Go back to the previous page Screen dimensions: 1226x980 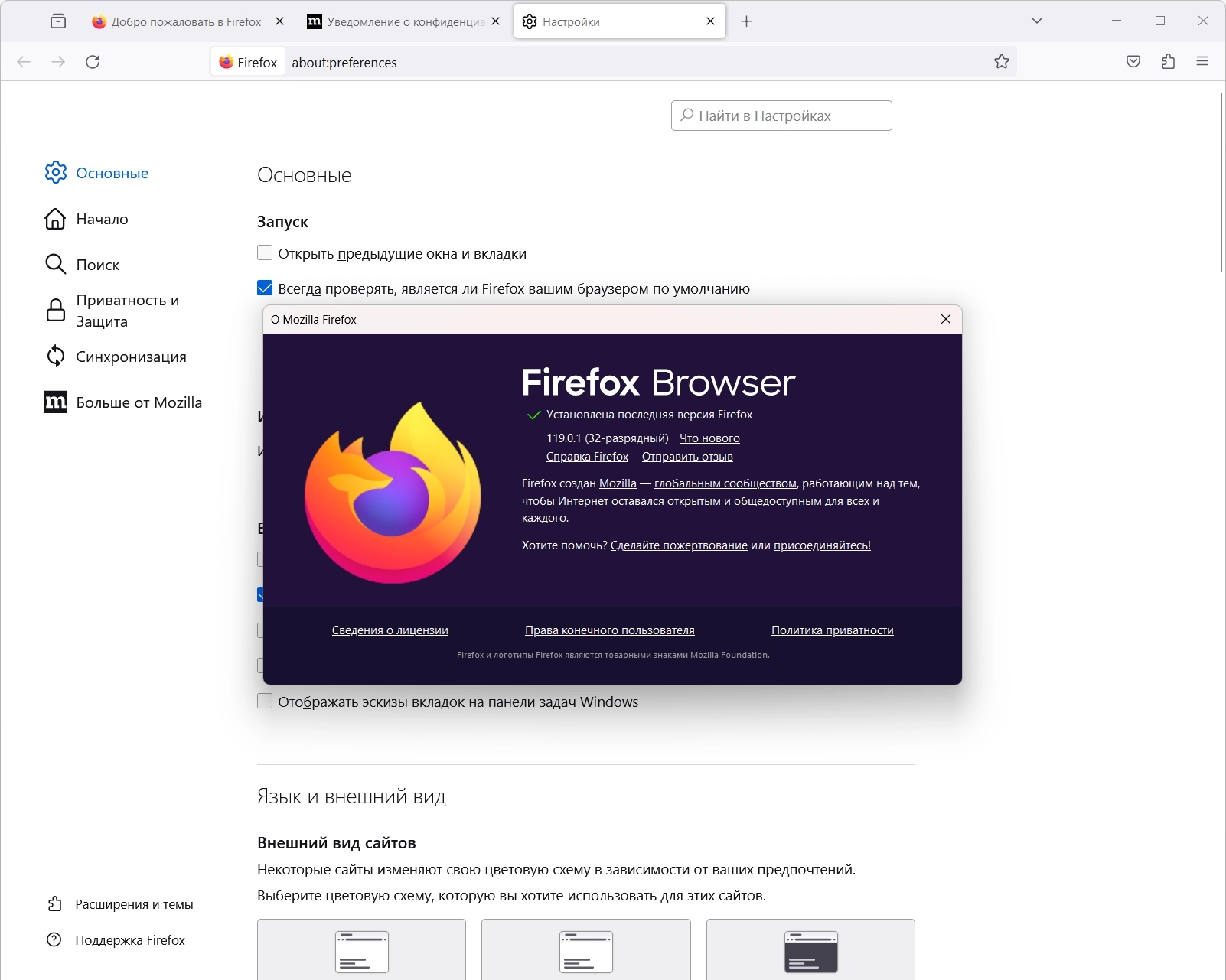coord(24,62)
